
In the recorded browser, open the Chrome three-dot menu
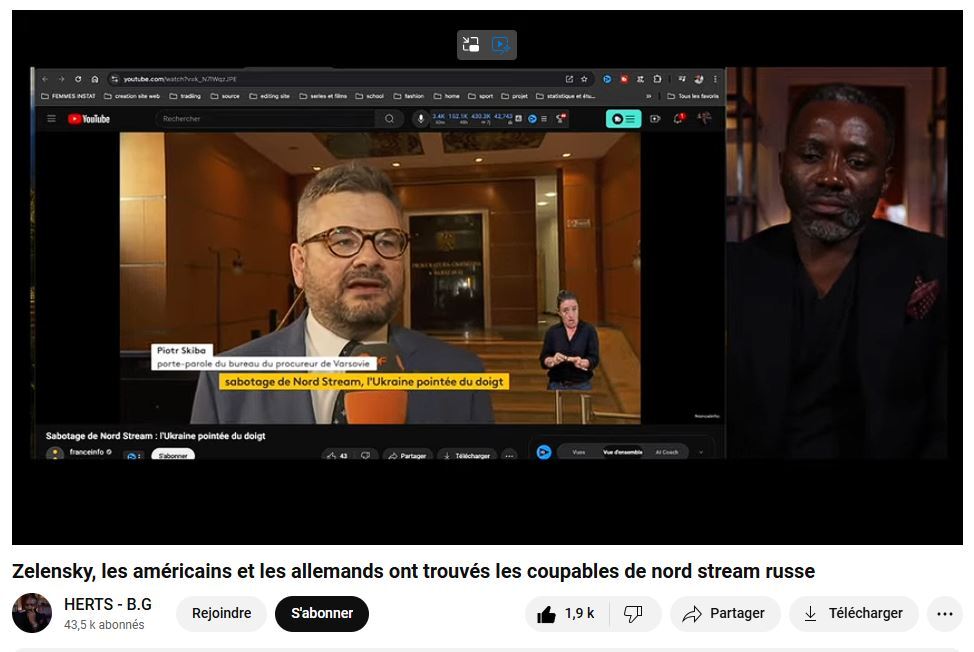(715, 79)
